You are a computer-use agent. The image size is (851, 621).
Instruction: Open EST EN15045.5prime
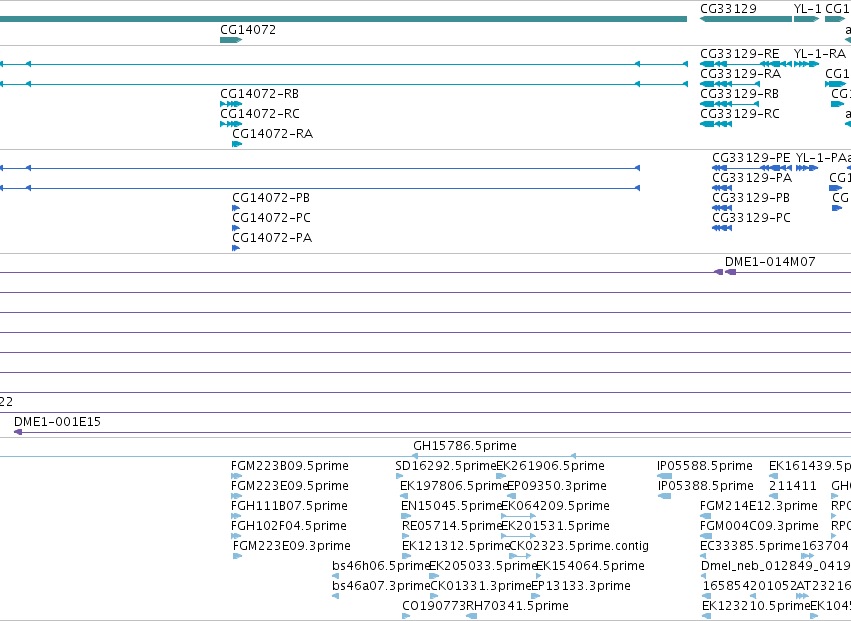coord(452,506)
